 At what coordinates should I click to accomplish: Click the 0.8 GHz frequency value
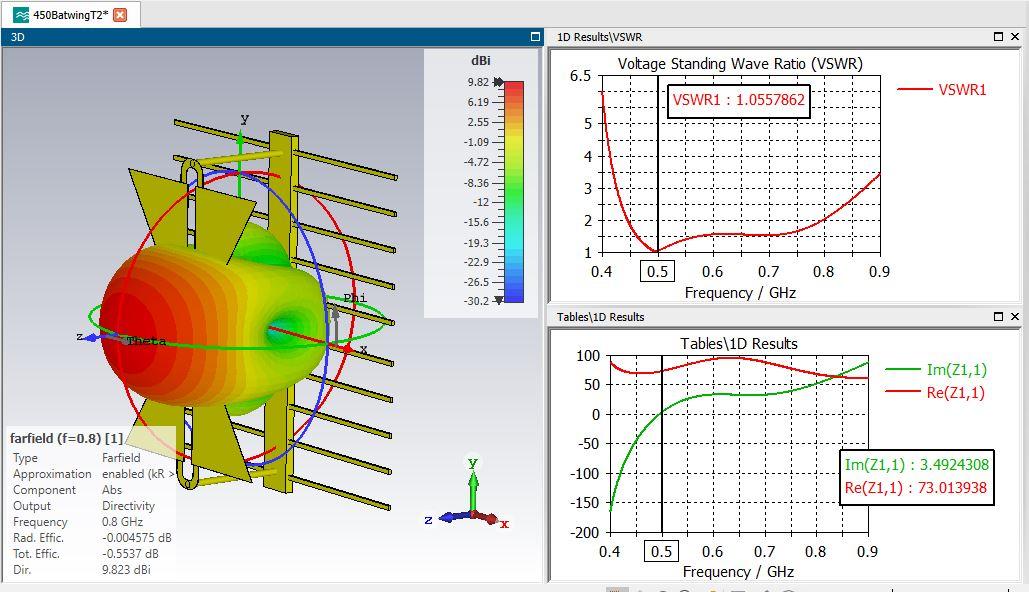(122, 522)
